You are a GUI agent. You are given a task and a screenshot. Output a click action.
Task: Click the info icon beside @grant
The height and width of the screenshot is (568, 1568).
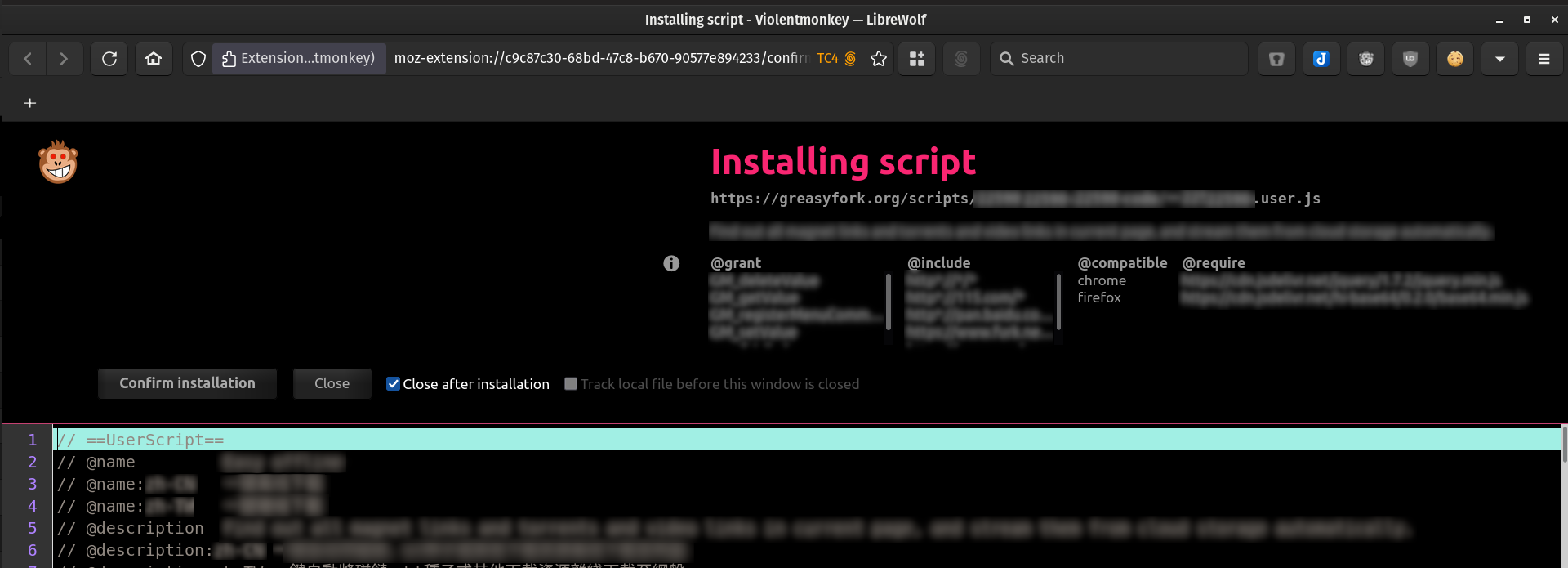[x=671, y=263]
